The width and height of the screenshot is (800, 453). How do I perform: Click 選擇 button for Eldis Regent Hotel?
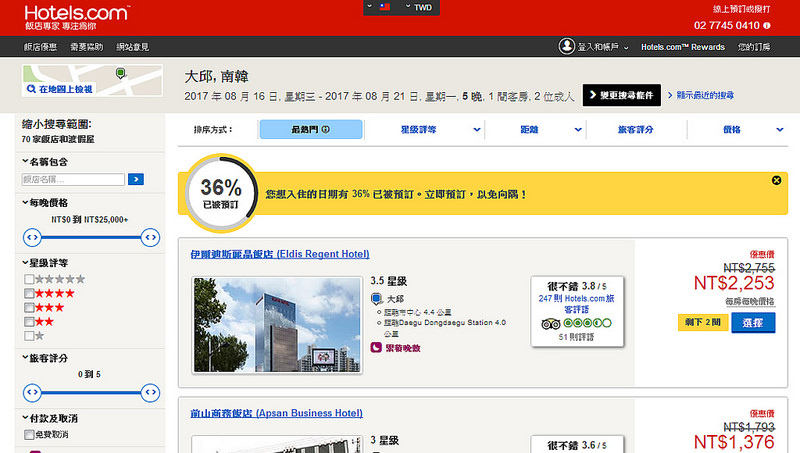coord(753,322)
